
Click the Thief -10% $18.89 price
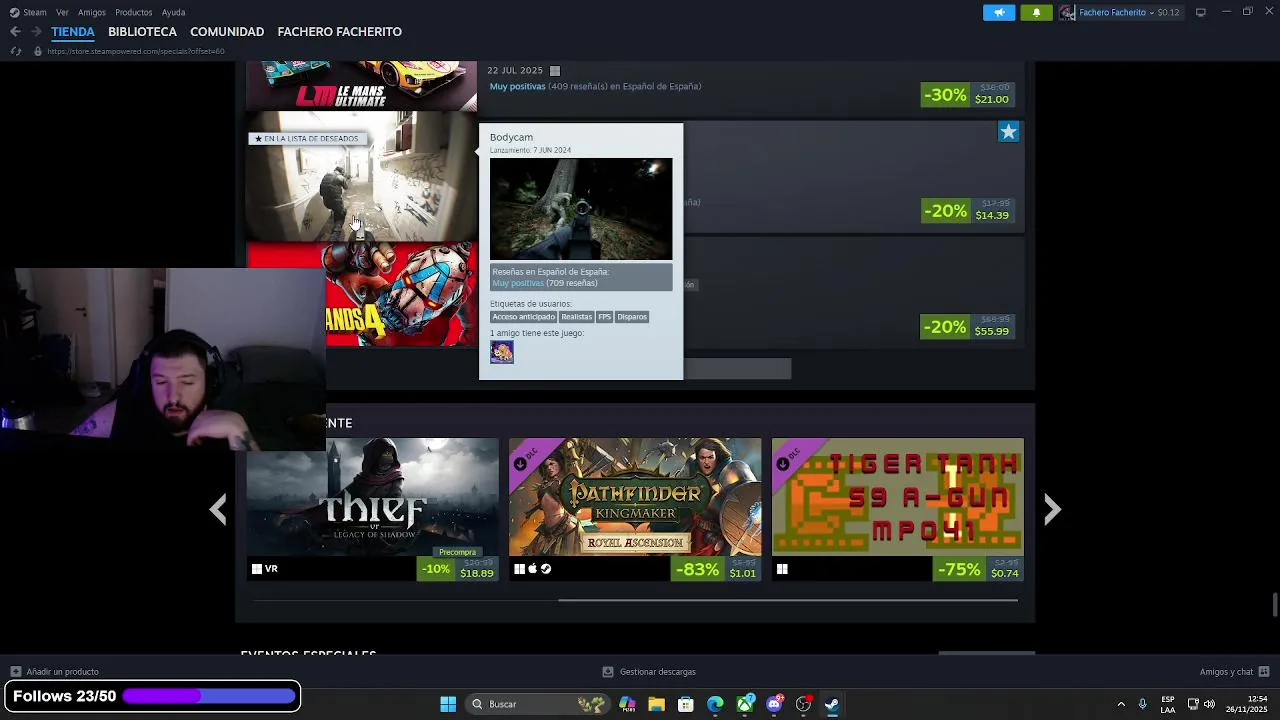457,569
